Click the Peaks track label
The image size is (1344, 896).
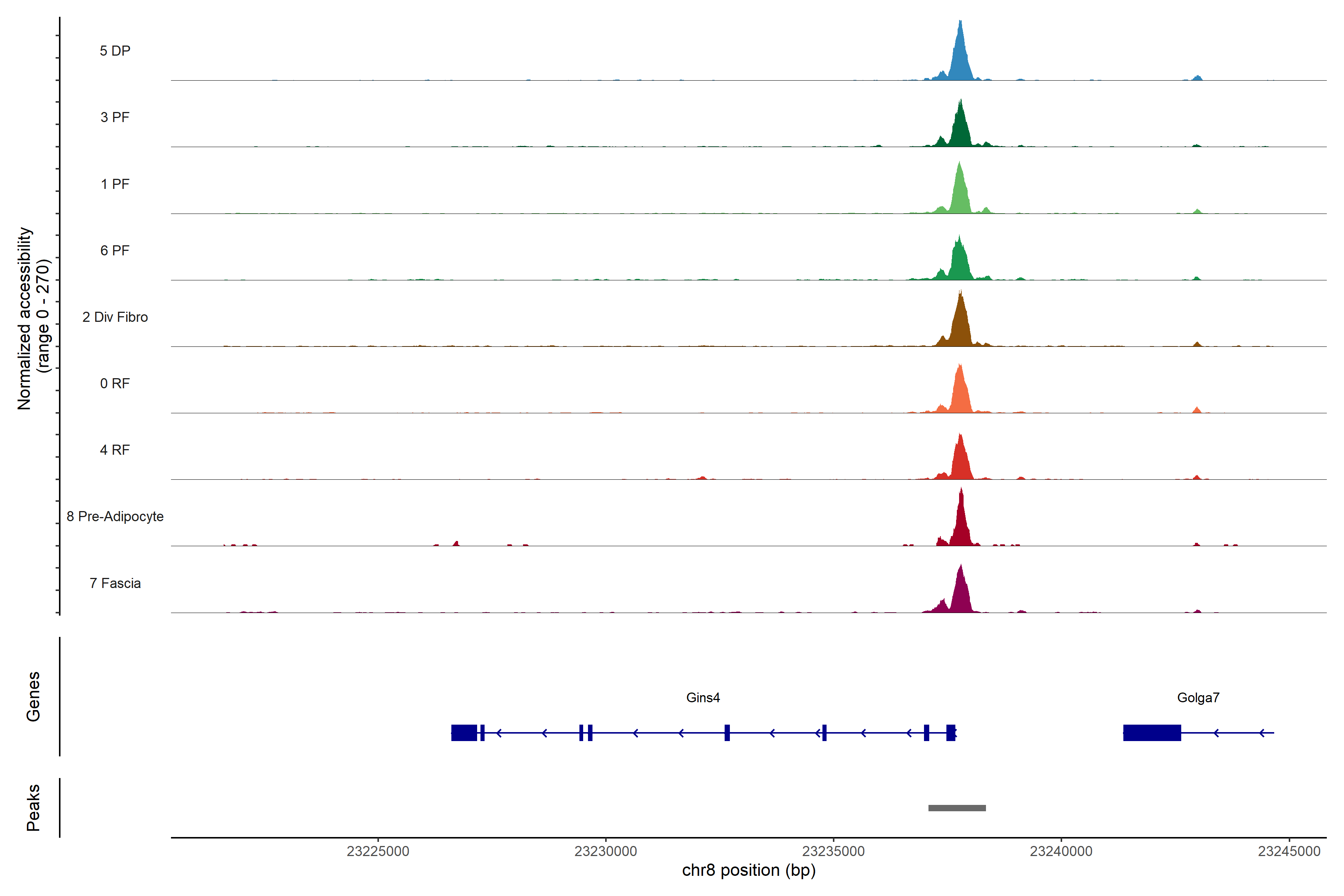pos(33,808)
